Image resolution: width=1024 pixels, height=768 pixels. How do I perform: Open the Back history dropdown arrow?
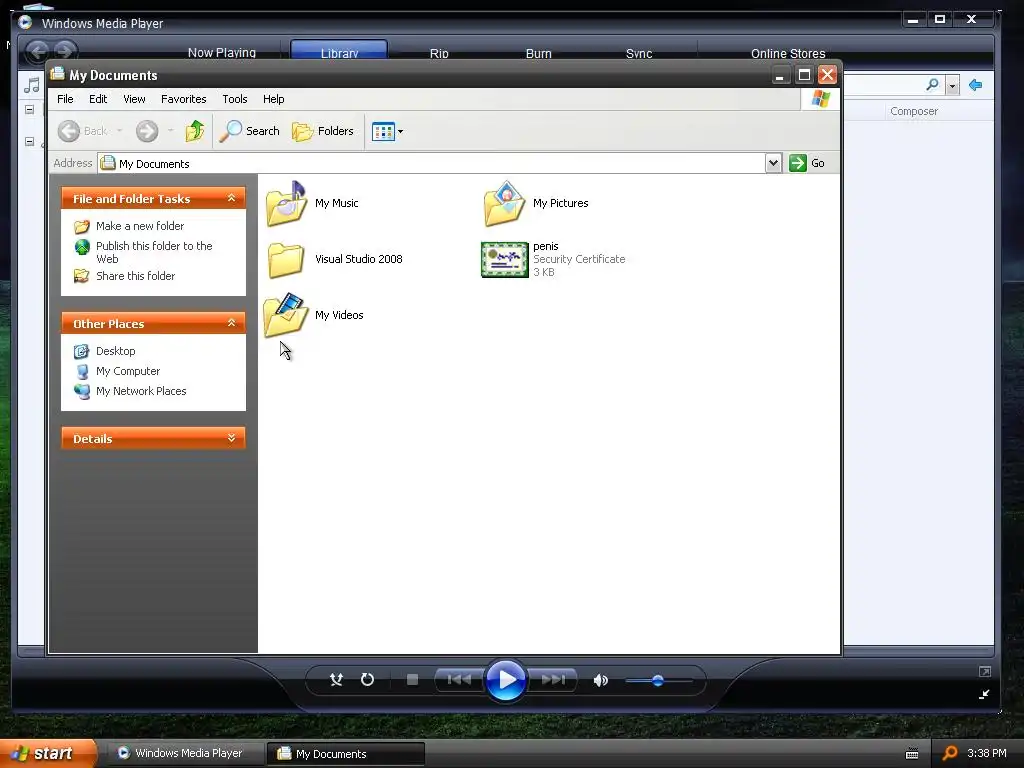click(x=120, y=131)
